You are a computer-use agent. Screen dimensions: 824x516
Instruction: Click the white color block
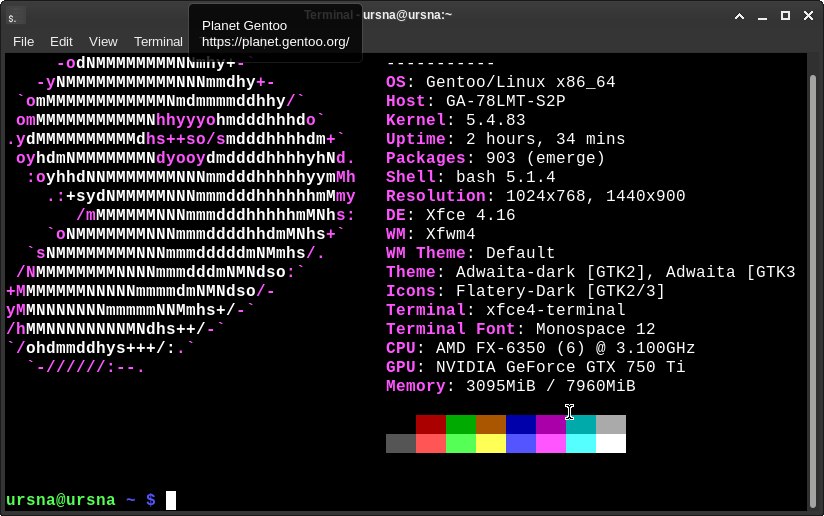coord(611,443)
